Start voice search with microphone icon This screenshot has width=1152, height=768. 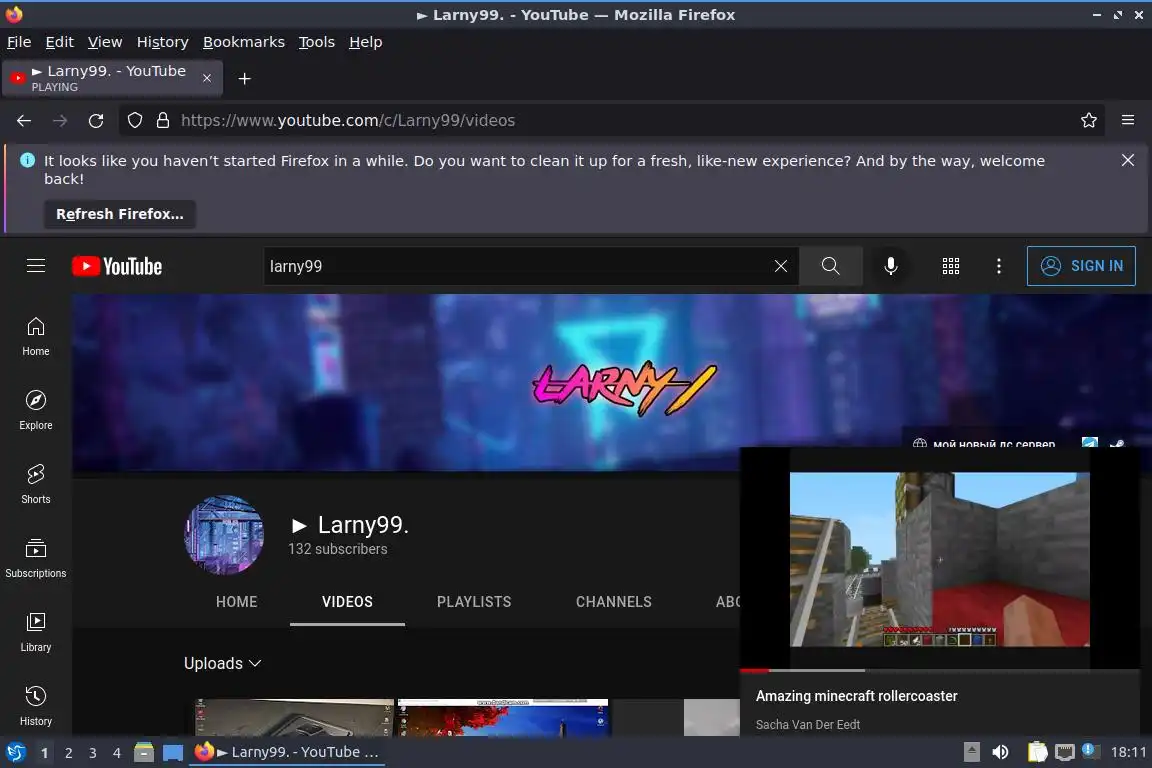(890, 266)
